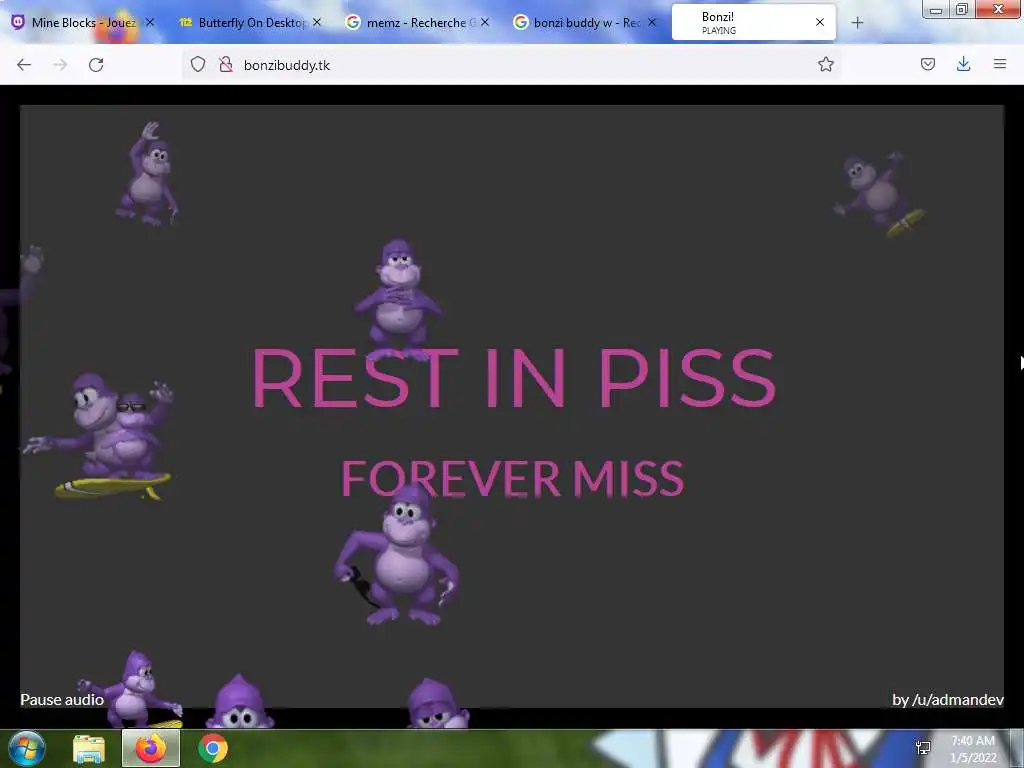Open the tracking protection shield icon
This screenshot has width=1024, height=768.
[198, 64]
